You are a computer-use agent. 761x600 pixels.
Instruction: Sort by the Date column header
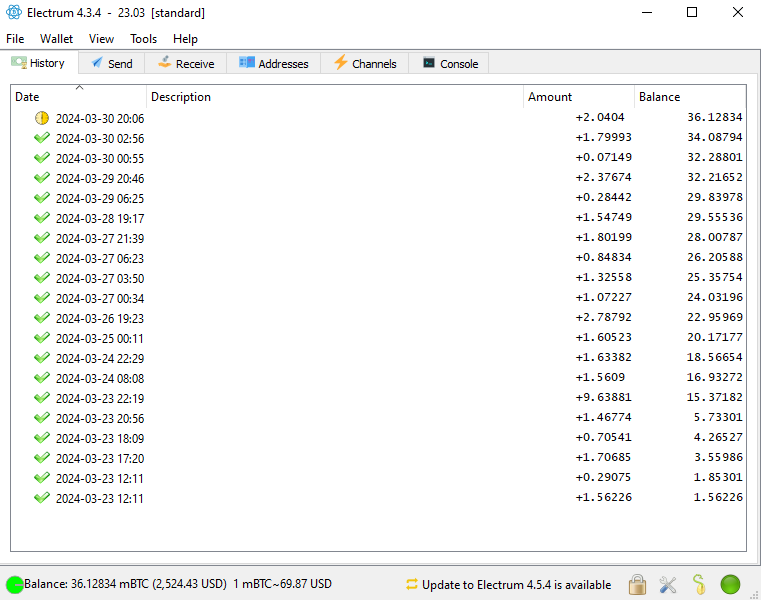pyautogui.click(x=79, y=97)
